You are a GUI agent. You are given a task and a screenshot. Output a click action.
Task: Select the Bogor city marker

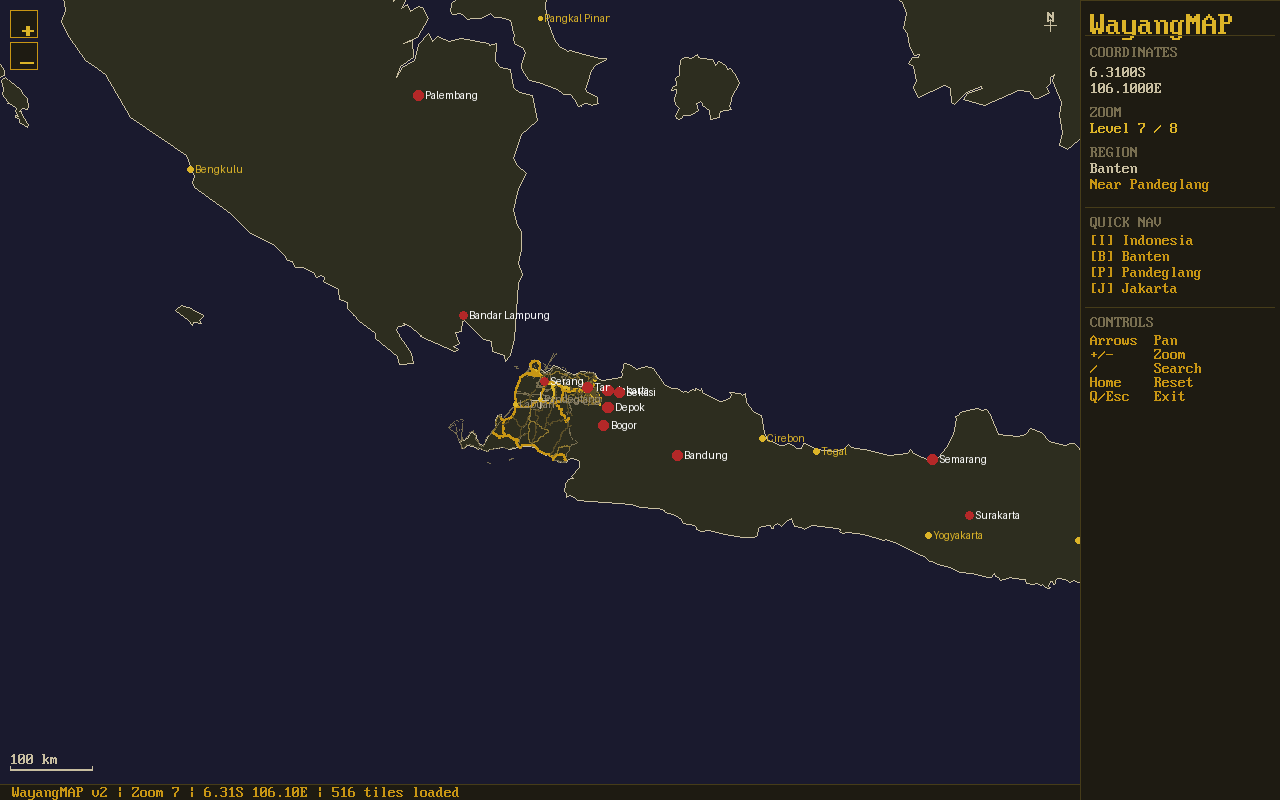tap(603, 426)
